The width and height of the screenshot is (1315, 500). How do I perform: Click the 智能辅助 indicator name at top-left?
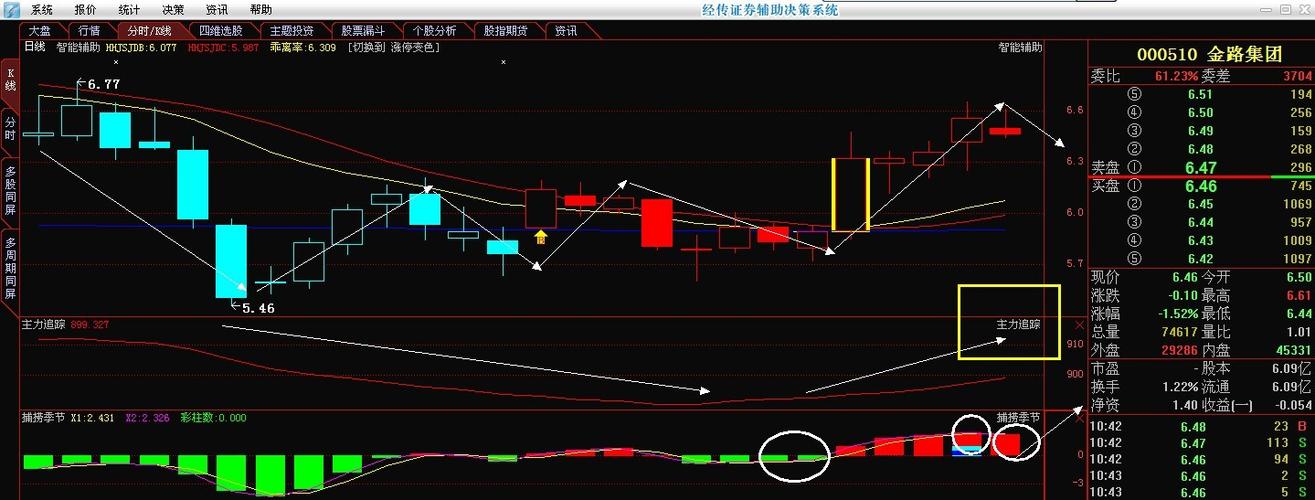pos(77,47)
